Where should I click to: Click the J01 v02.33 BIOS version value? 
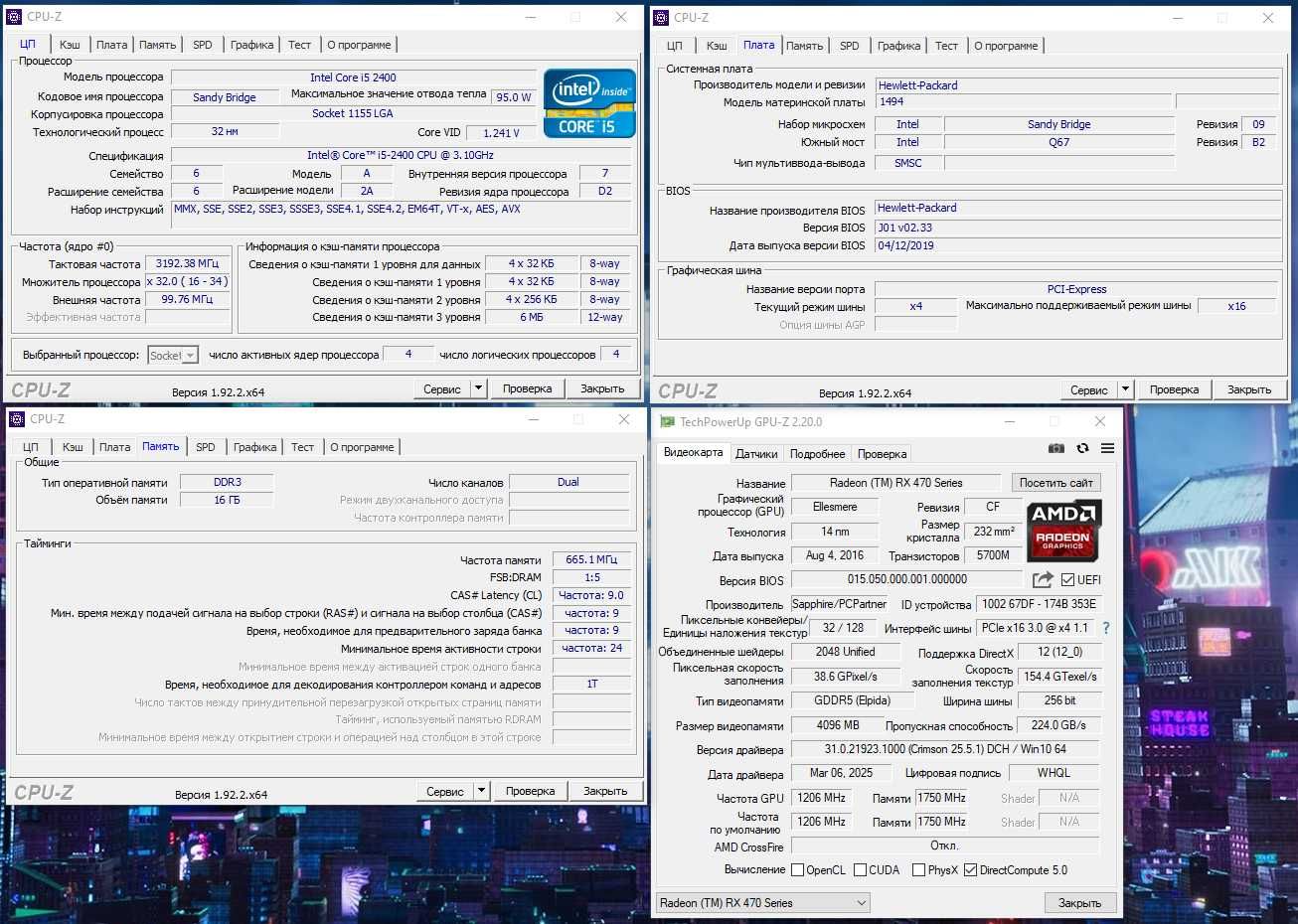(1076, 228)
